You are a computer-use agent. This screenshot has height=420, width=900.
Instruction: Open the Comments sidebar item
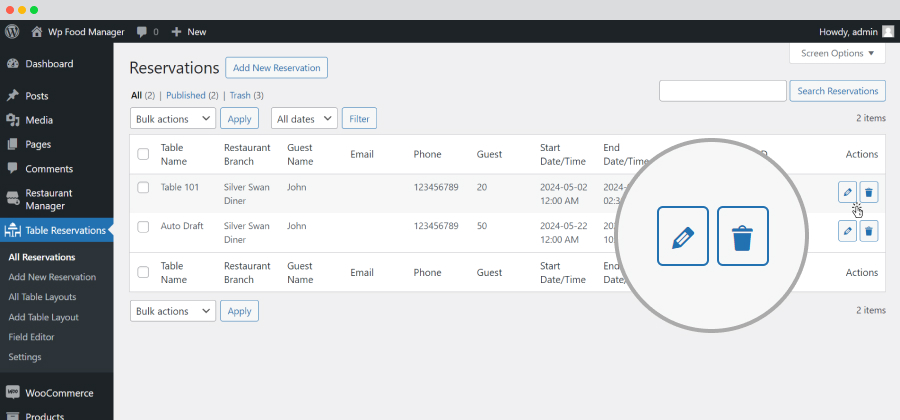56,169
